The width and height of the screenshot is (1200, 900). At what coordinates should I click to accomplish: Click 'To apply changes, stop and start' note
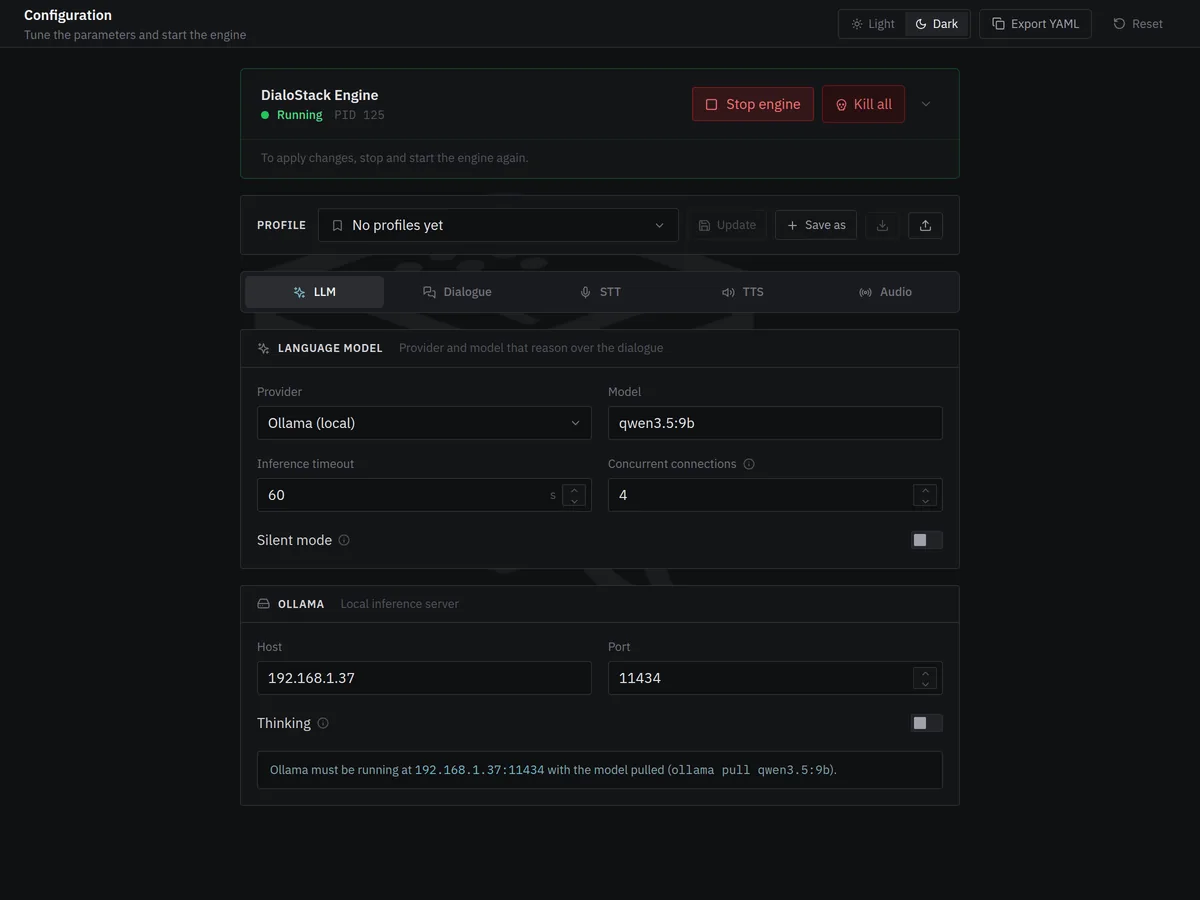point(395,158)
